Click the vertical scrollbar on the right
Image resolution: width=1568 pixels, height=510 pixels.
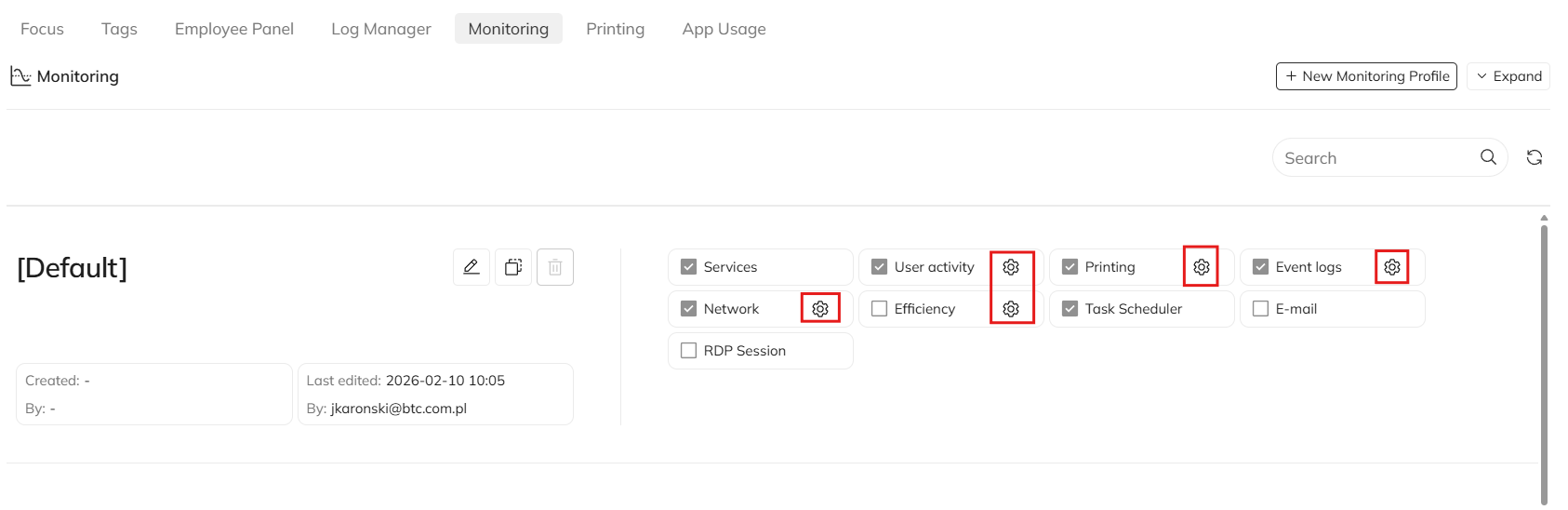click(1544, 363)
